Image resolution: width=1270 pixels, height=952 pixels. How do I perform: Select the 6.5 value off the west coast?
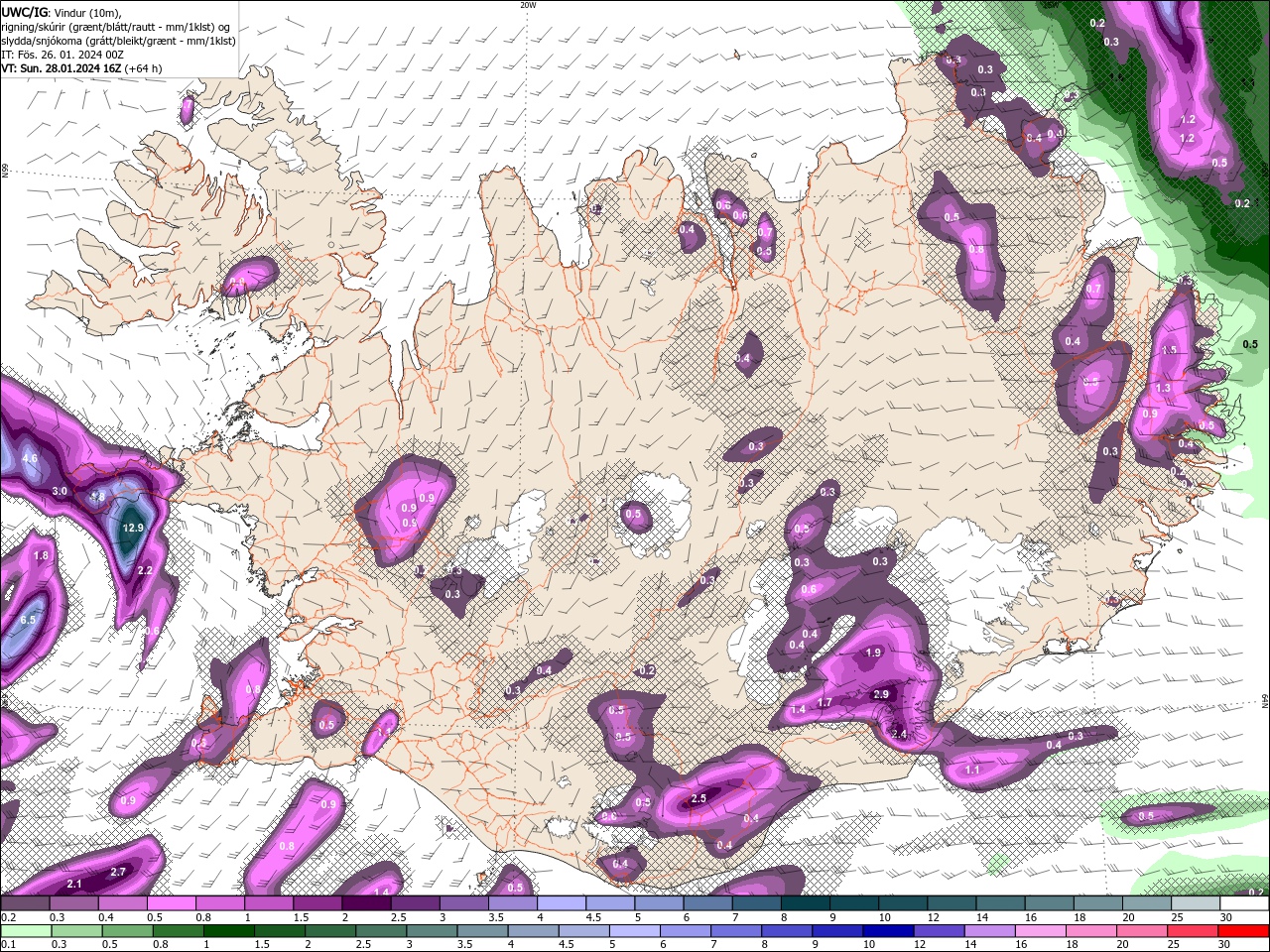tap(28, 620)
